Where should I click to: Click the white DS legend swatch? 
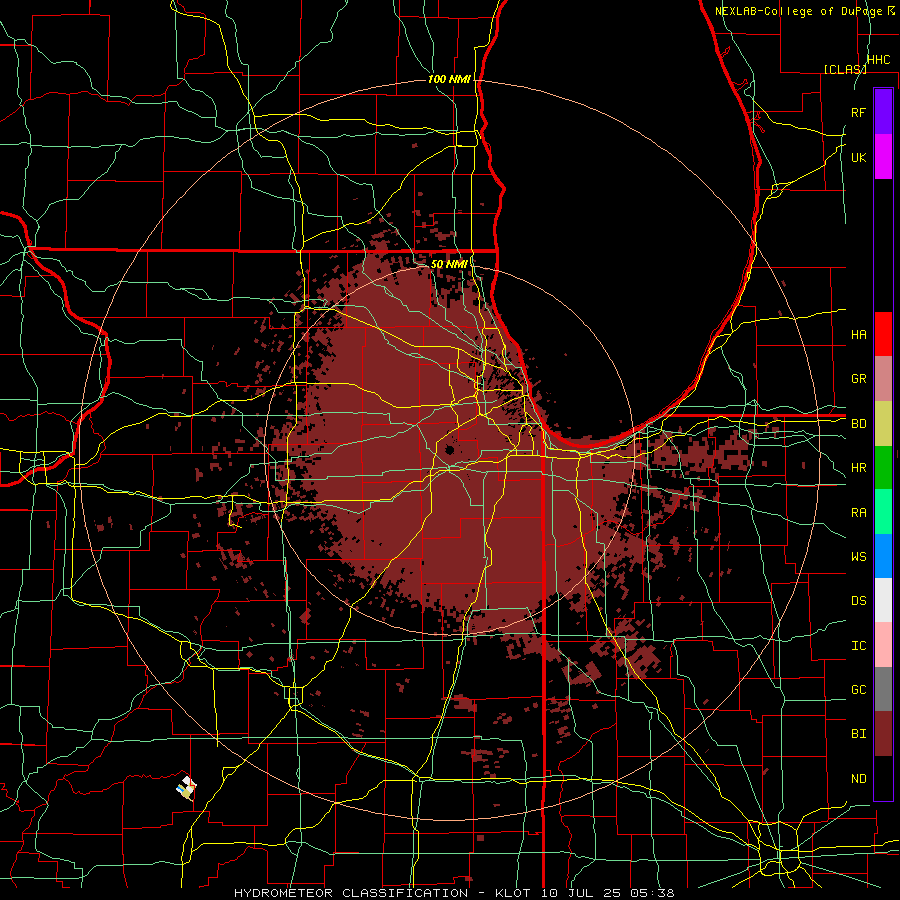883,600
